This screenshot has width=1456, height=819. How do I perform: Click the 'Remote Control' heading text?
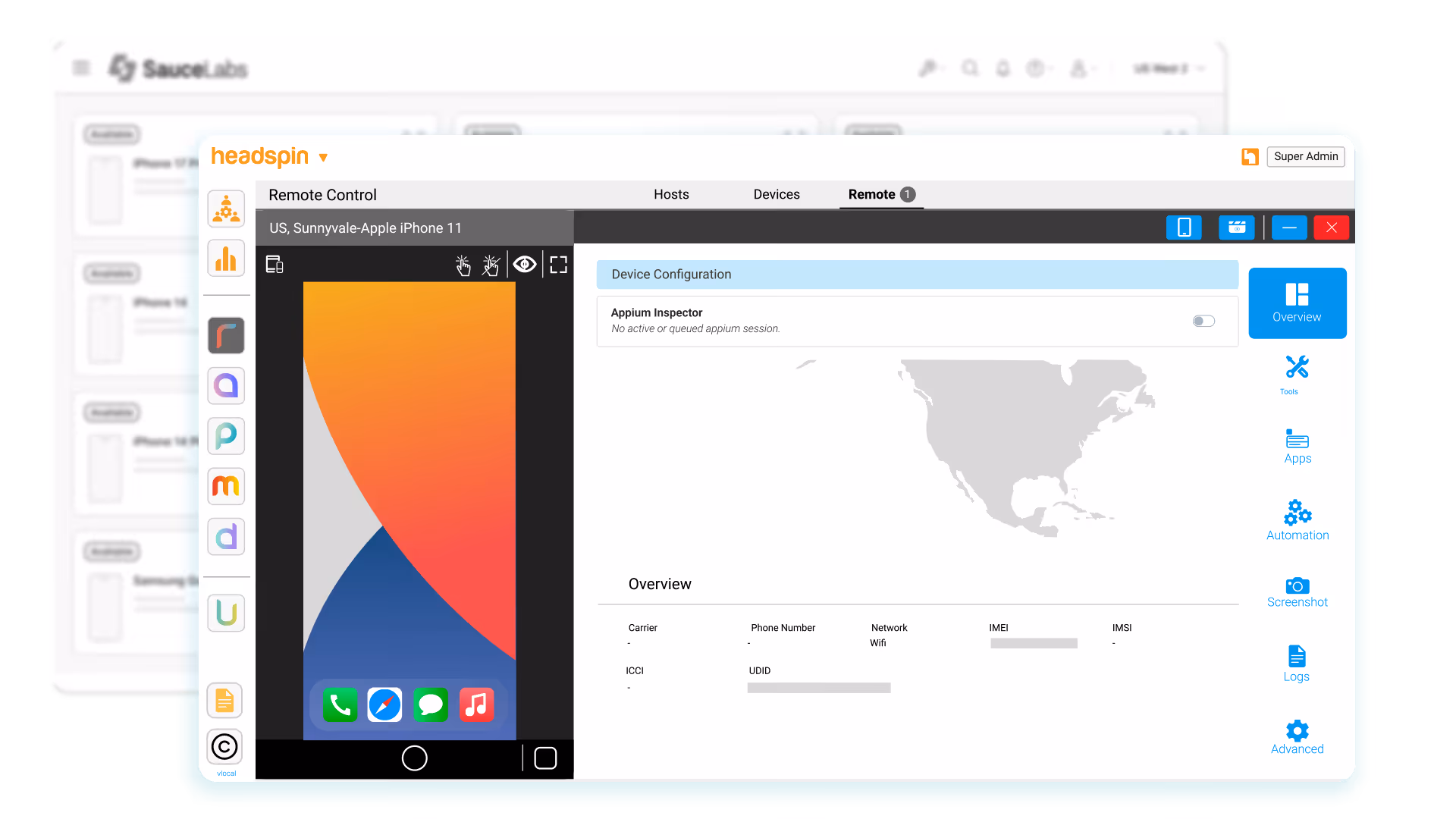coord(322,195)
